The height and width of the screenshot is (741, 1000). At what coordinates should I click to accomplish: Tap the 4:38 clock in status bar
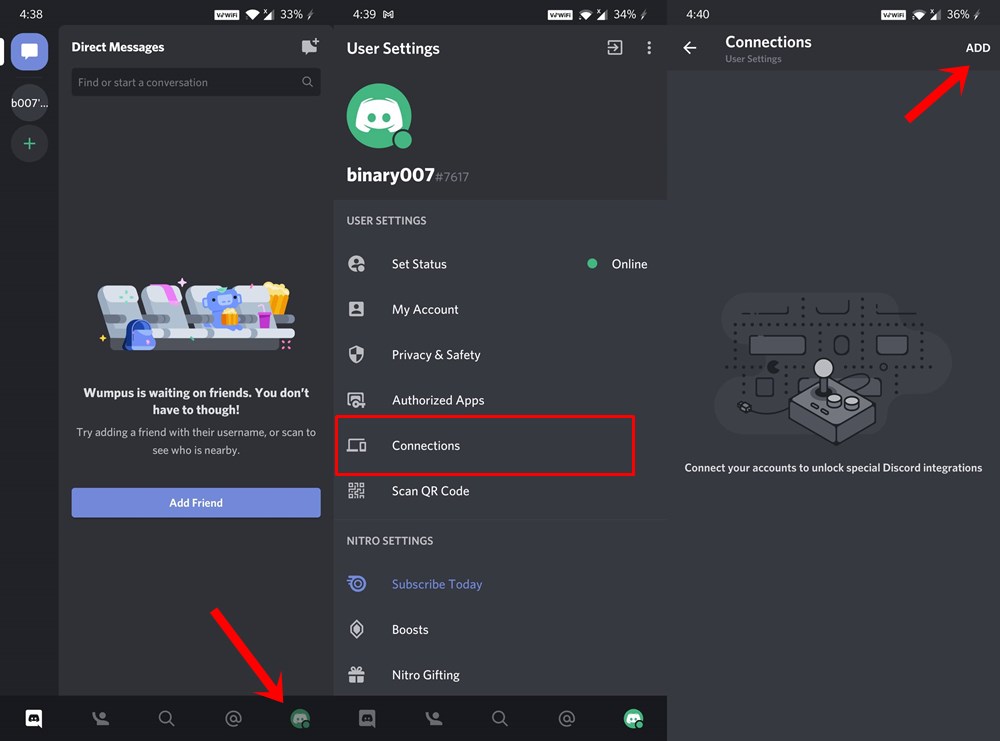tap(31, 14)
